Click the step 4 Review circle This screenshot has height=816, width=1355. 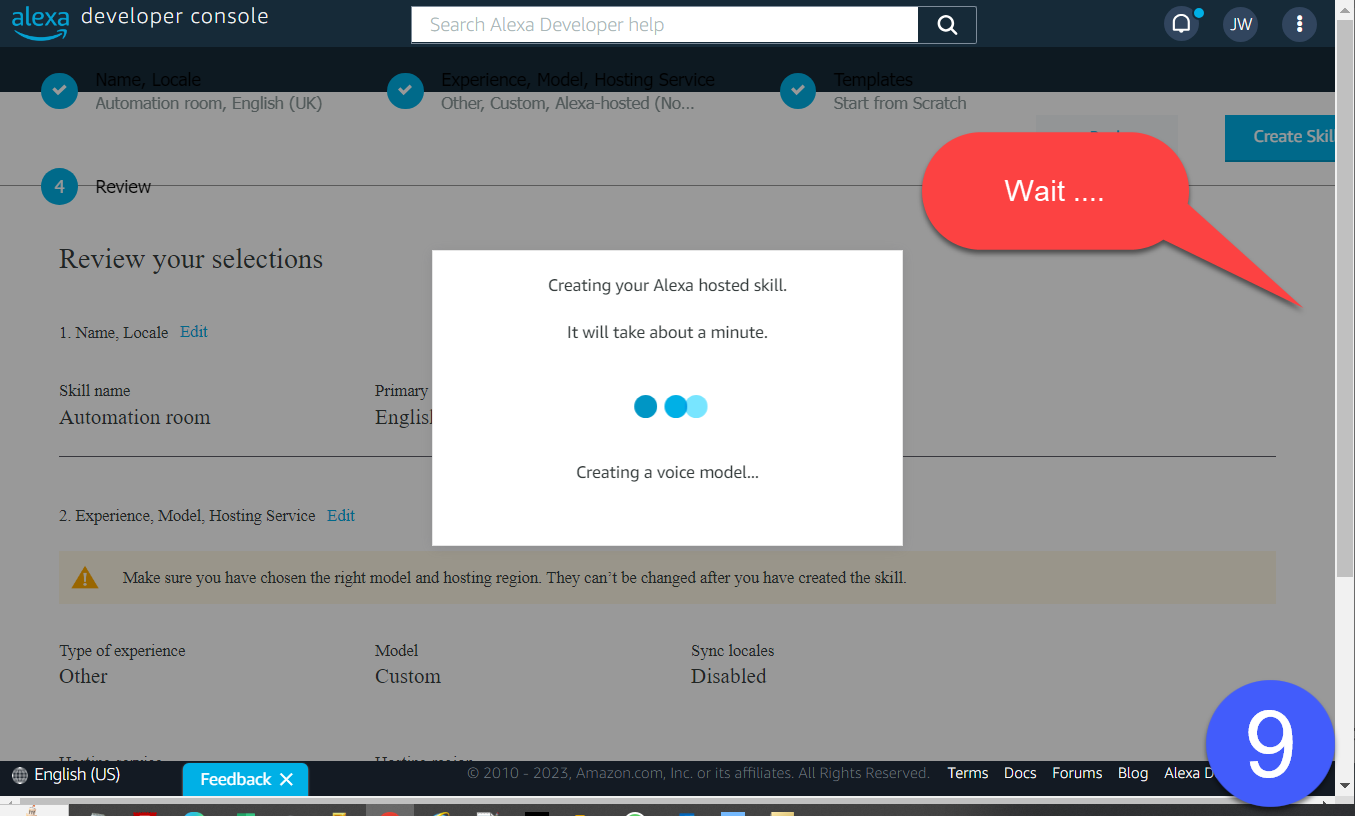pyautogui.click(x=59, y=186)
